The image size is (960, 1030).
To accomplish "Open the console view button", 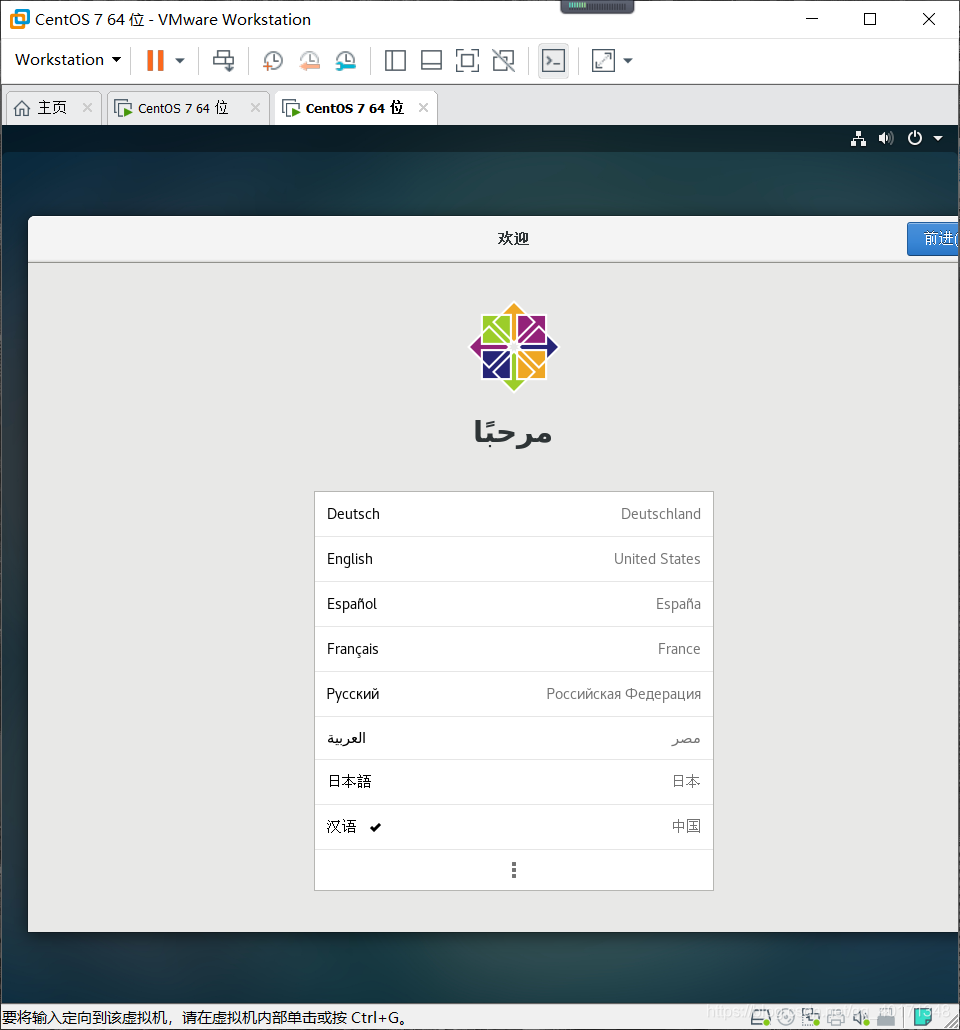I will (x=553, y=61).
